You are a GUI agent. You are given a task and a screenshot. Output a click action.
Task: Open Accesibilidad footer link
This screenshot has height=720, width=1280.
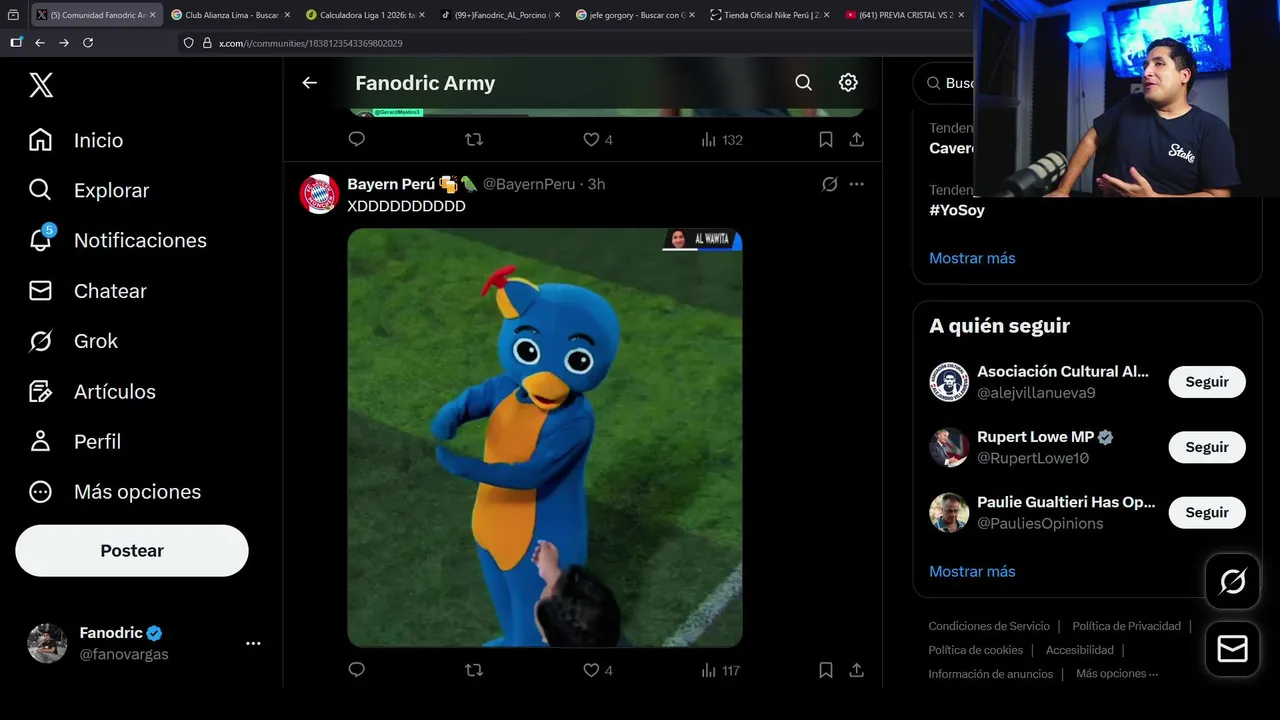click(x=1080, y=650)
